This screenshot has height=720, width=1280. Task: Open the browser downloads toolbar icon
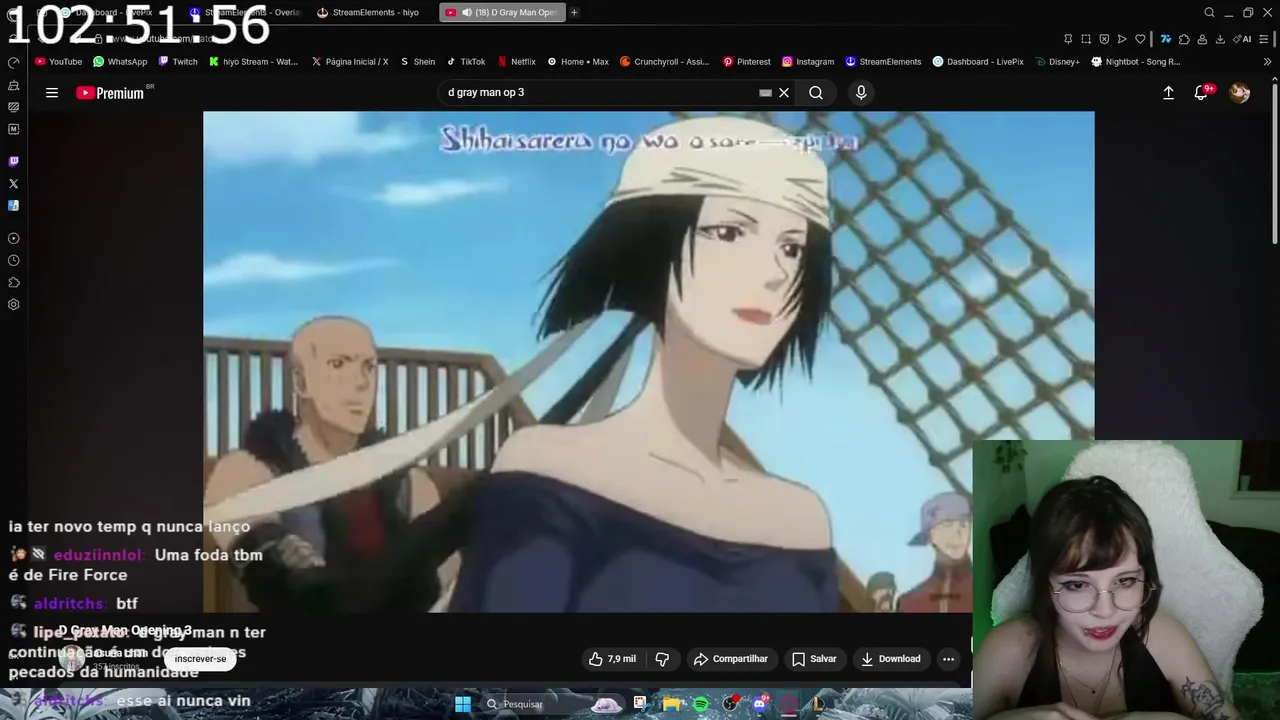pos(1219,39)
